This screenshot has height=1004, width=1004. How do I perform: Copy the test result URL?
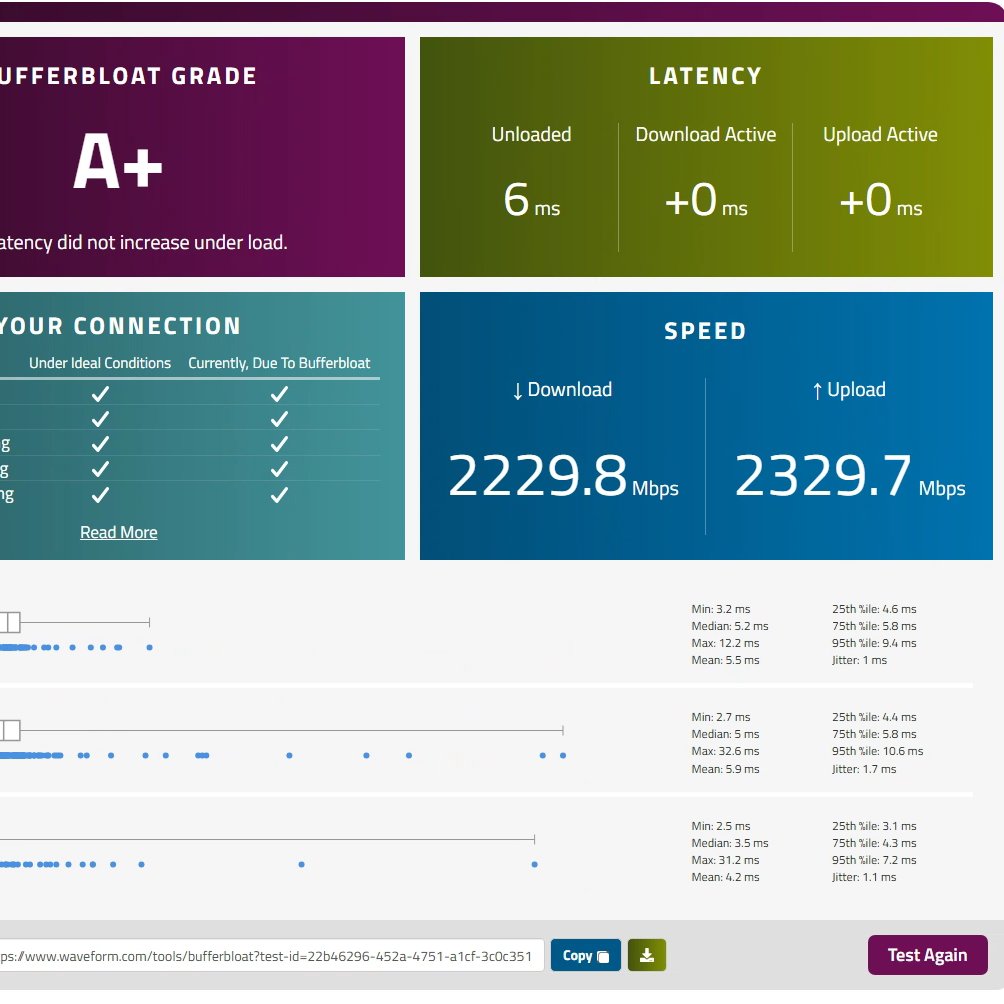[585, 955]
